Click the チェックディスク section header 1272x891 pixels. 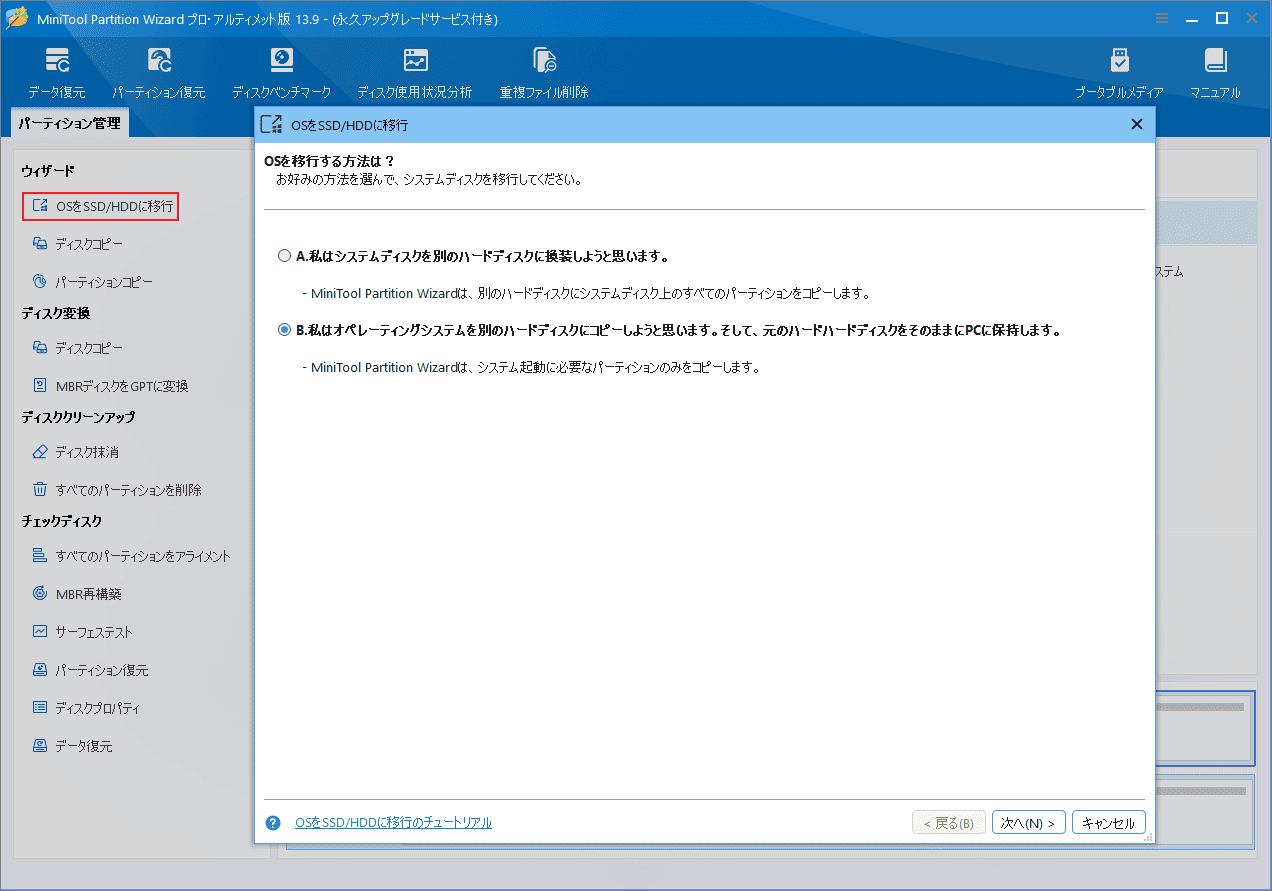tap(62, 521)
